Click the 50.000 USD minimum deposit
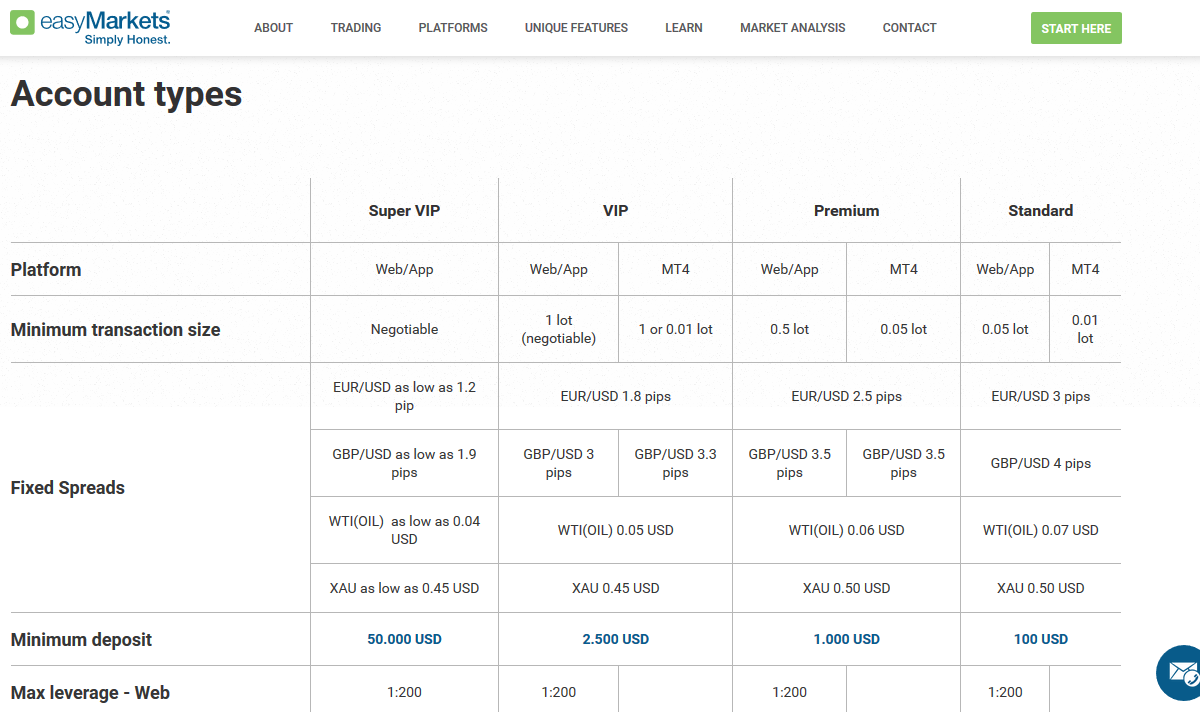 pos(404,639)
